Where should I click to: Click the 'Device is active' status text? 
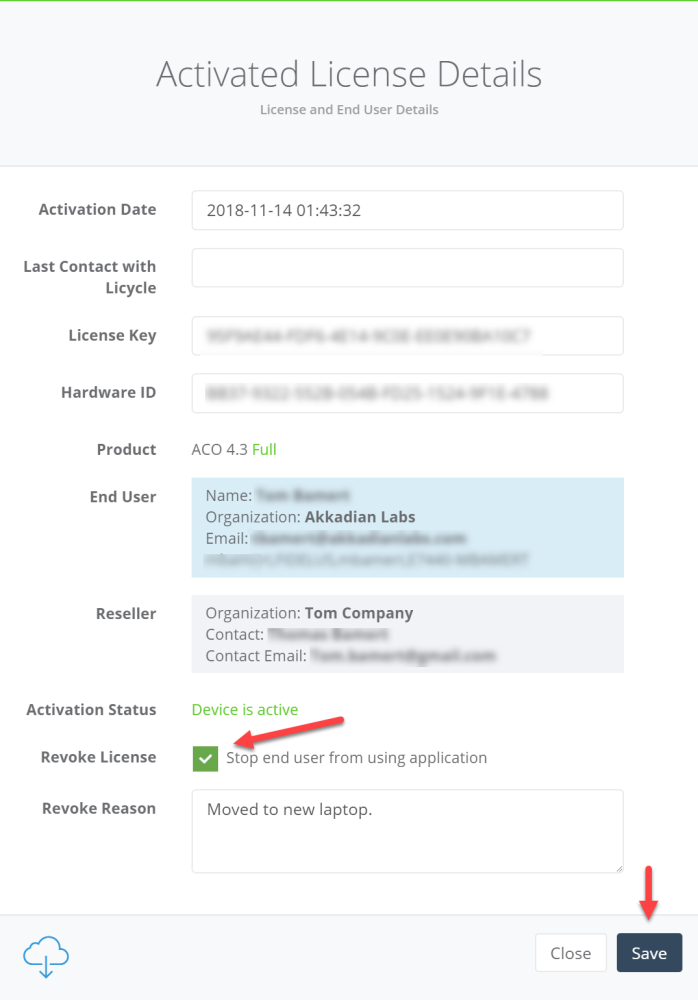[x=245, y=709]
